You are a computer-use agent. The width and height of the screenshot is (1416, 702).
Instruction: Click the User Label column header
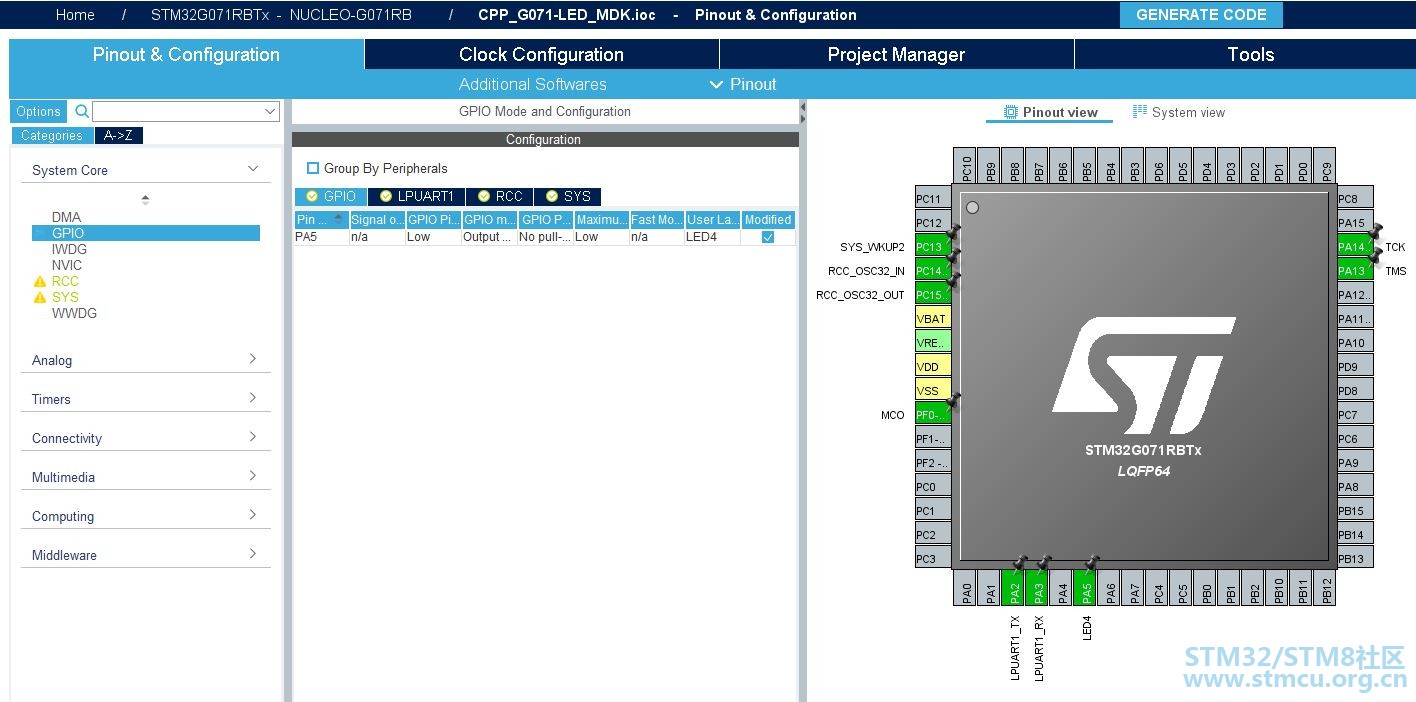[712, 219]
